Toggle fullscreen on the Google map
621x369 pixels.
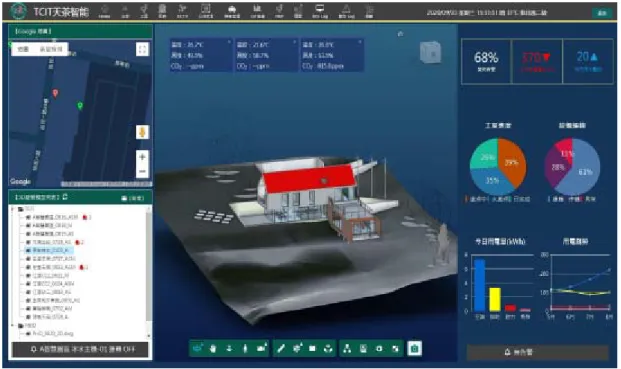pos(142,49)
